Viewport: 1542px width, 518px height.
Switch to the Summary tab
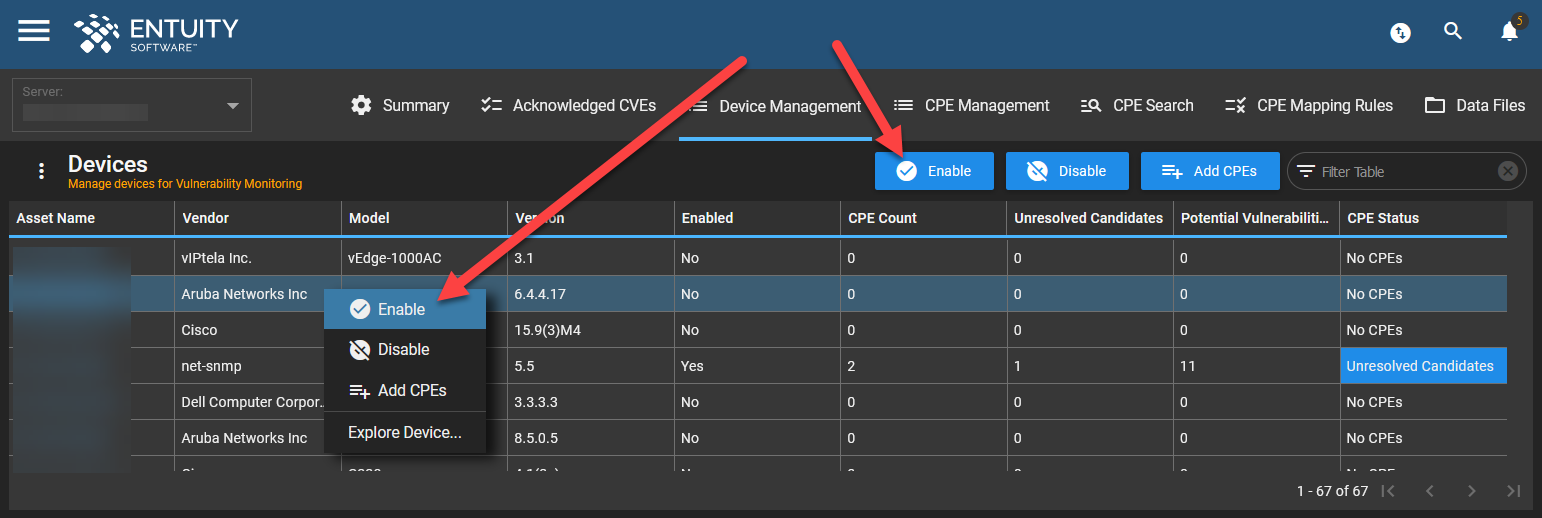coord(400,105)
